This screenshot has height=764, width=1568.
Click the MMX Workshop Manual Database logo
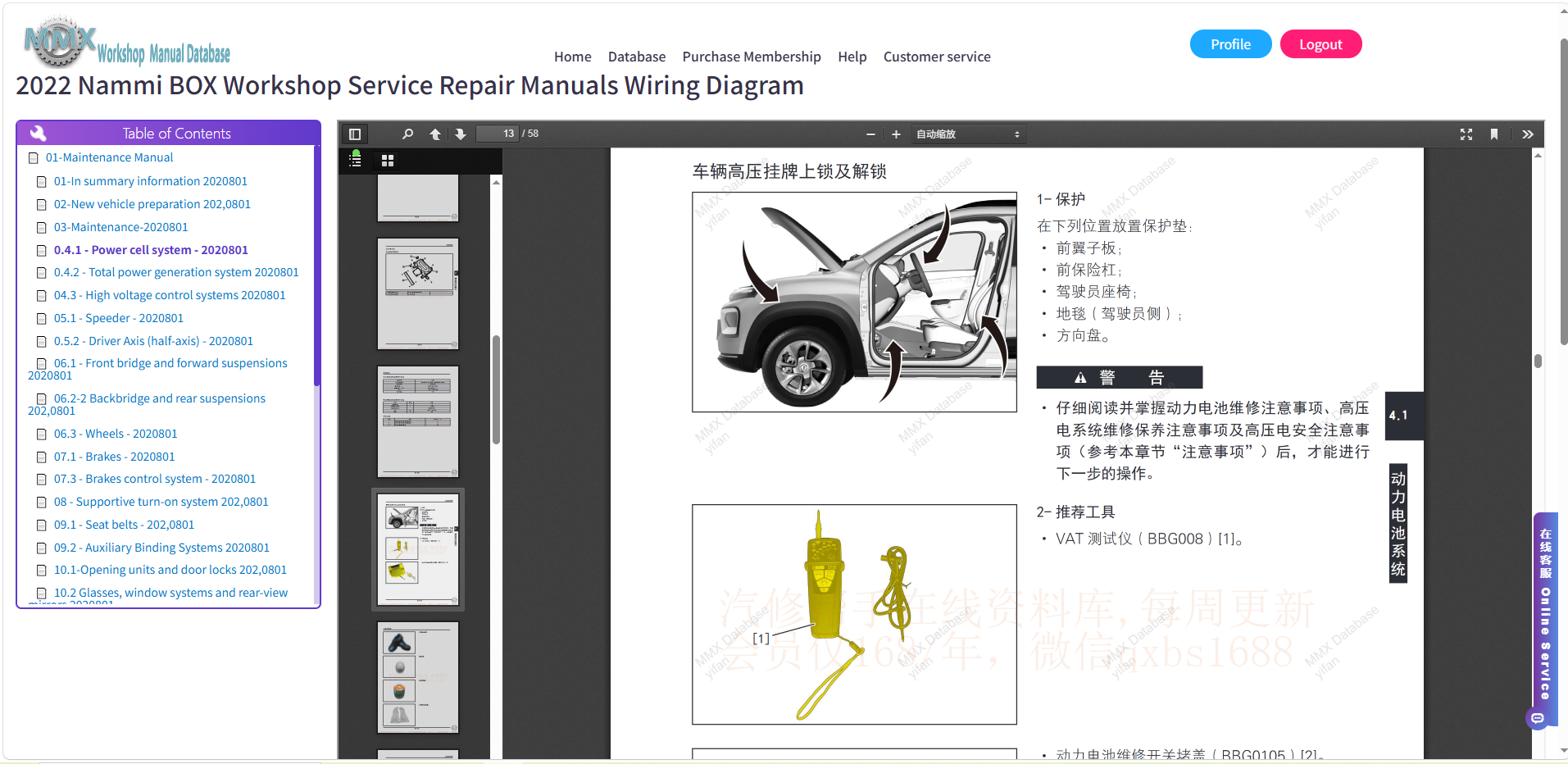[x=127, y=43]
